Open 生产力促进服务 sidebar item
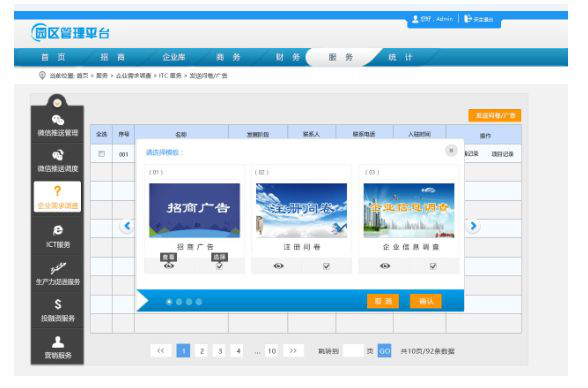588x388 pixels. pyautogui.click(x=58, y=274)
